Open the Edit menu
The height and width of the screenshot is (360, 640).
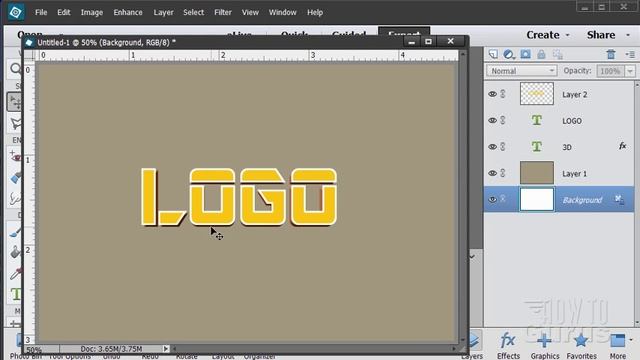(x=64, y=12)
